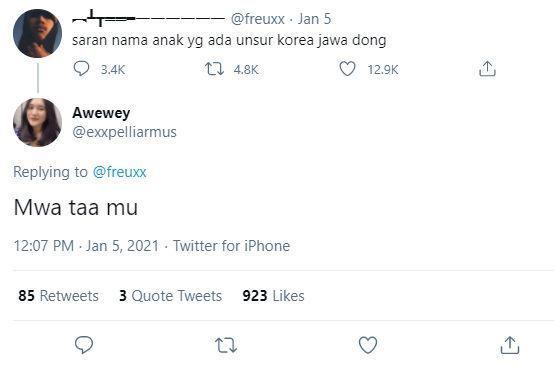Open the @freuxx handle in the original tweet
Viewport: 554px width, 369px height.
coord(258,19)
